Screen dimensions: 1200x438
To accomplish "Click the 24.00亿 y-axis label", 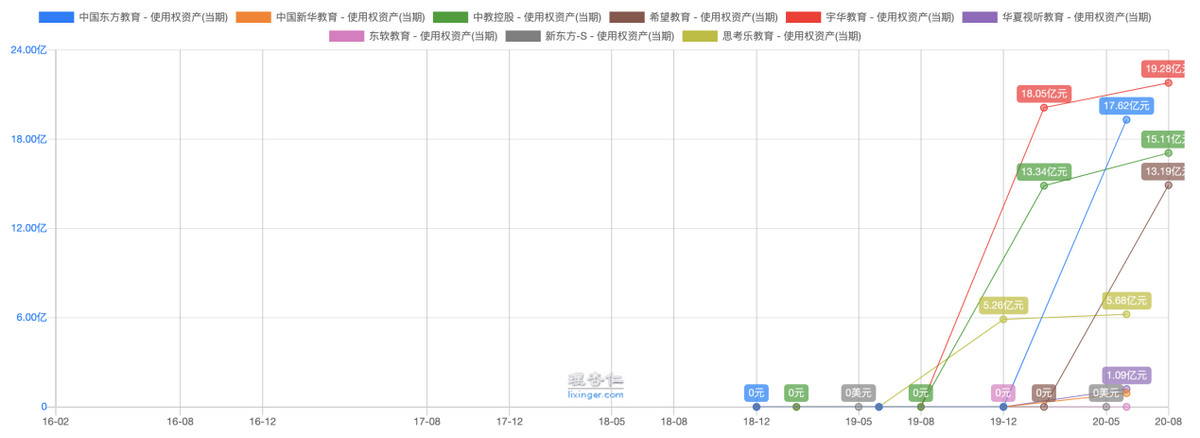I will 29,50.
